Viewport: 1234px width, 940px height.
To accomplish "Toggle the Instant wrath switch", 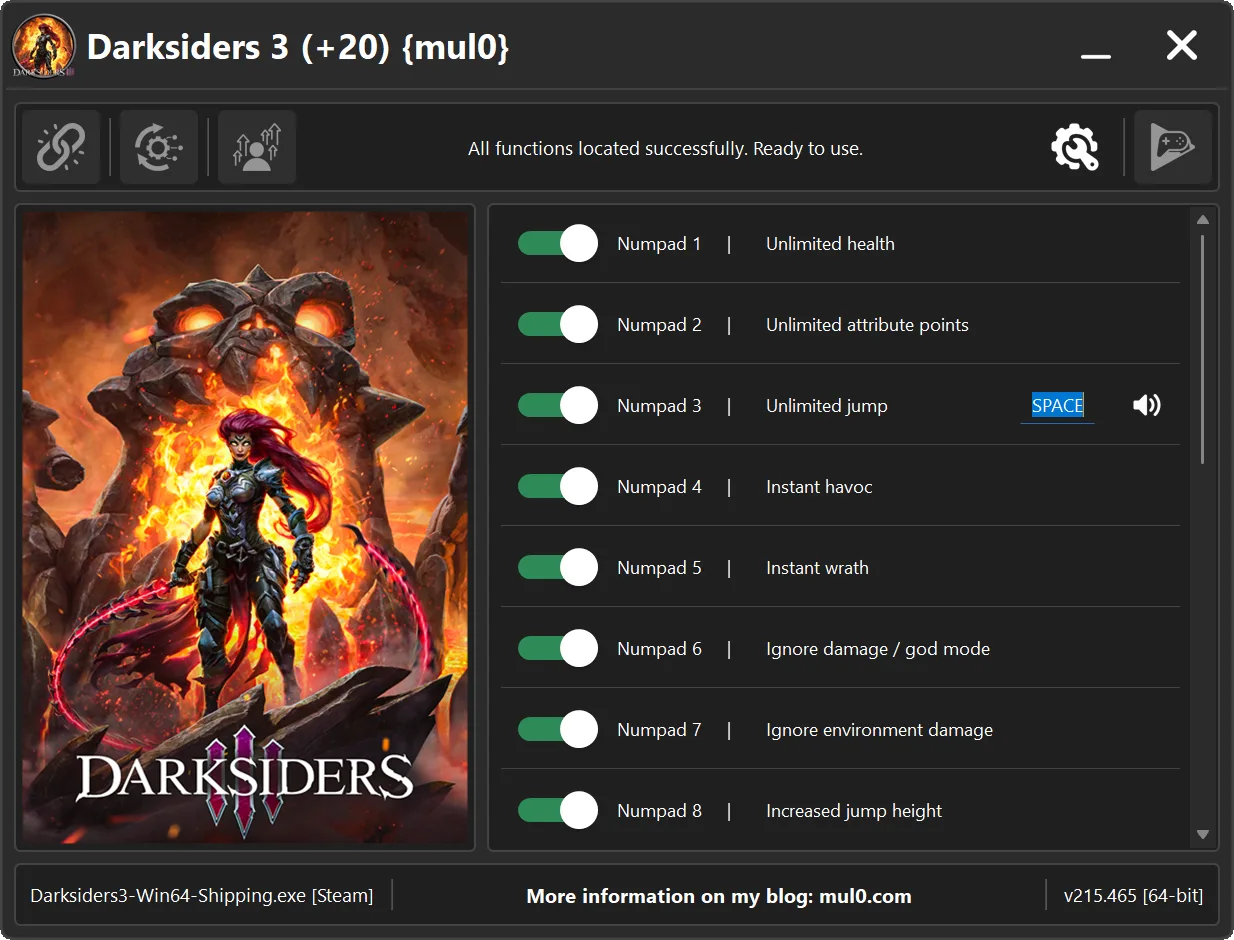I will (558, 567).
